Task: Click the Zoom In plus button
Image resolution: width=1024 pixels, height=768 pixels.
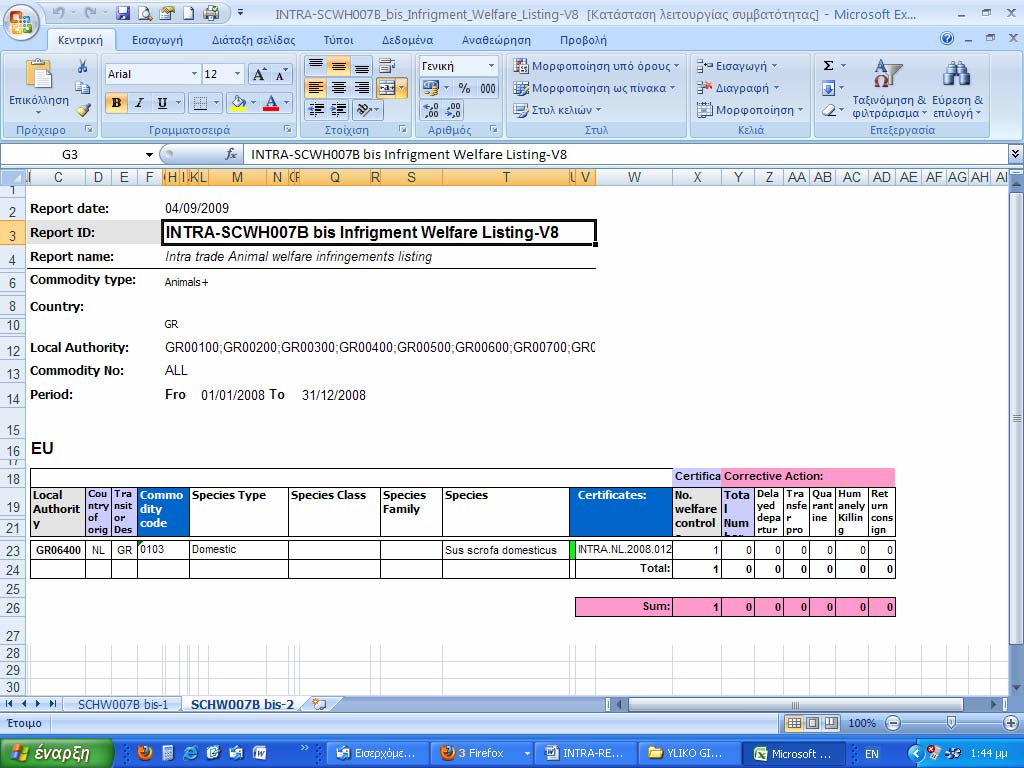Action: 1011,723
